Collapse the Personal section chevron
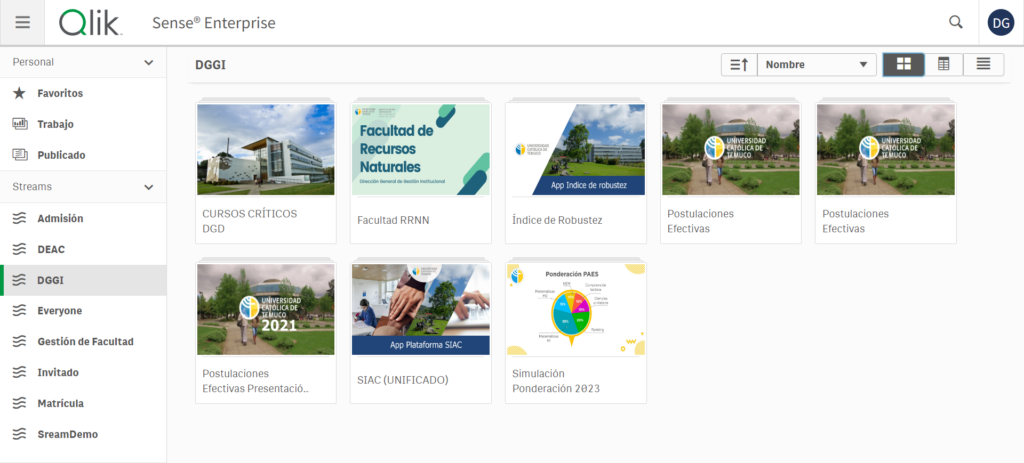The height and width of the screenshot is (463, 1024). 149,63
